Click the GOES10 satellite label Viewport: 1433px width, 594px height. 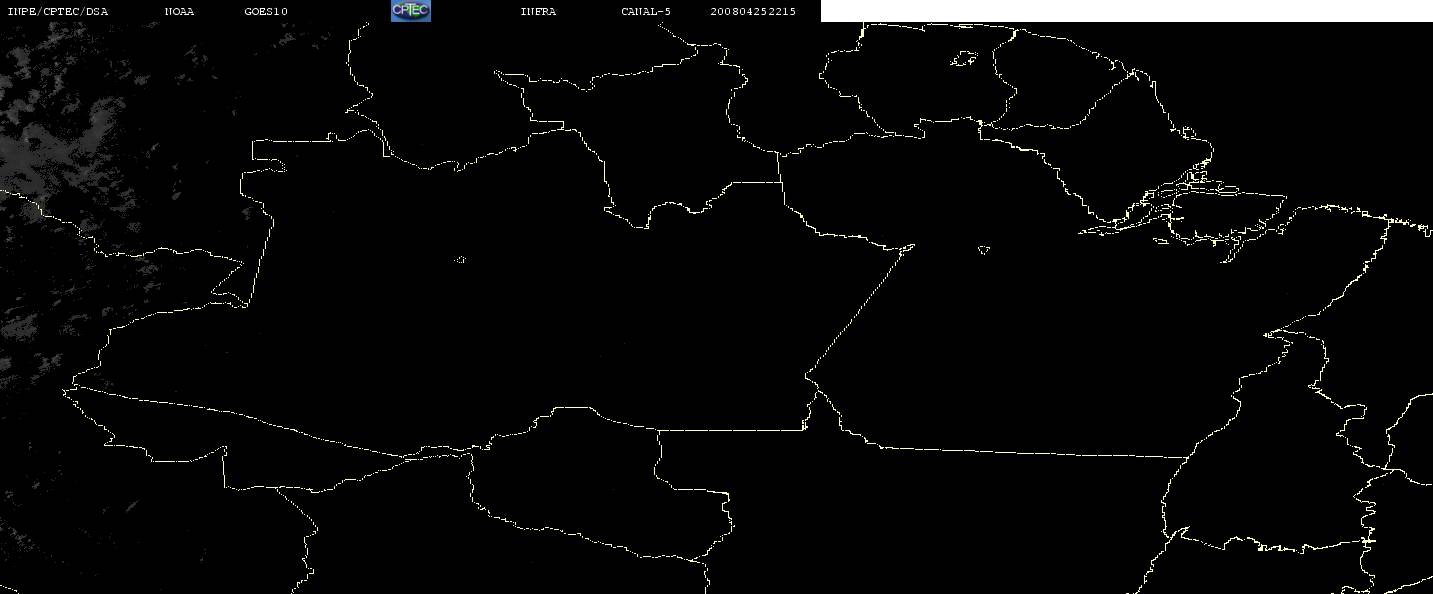[x=266, y=11]
